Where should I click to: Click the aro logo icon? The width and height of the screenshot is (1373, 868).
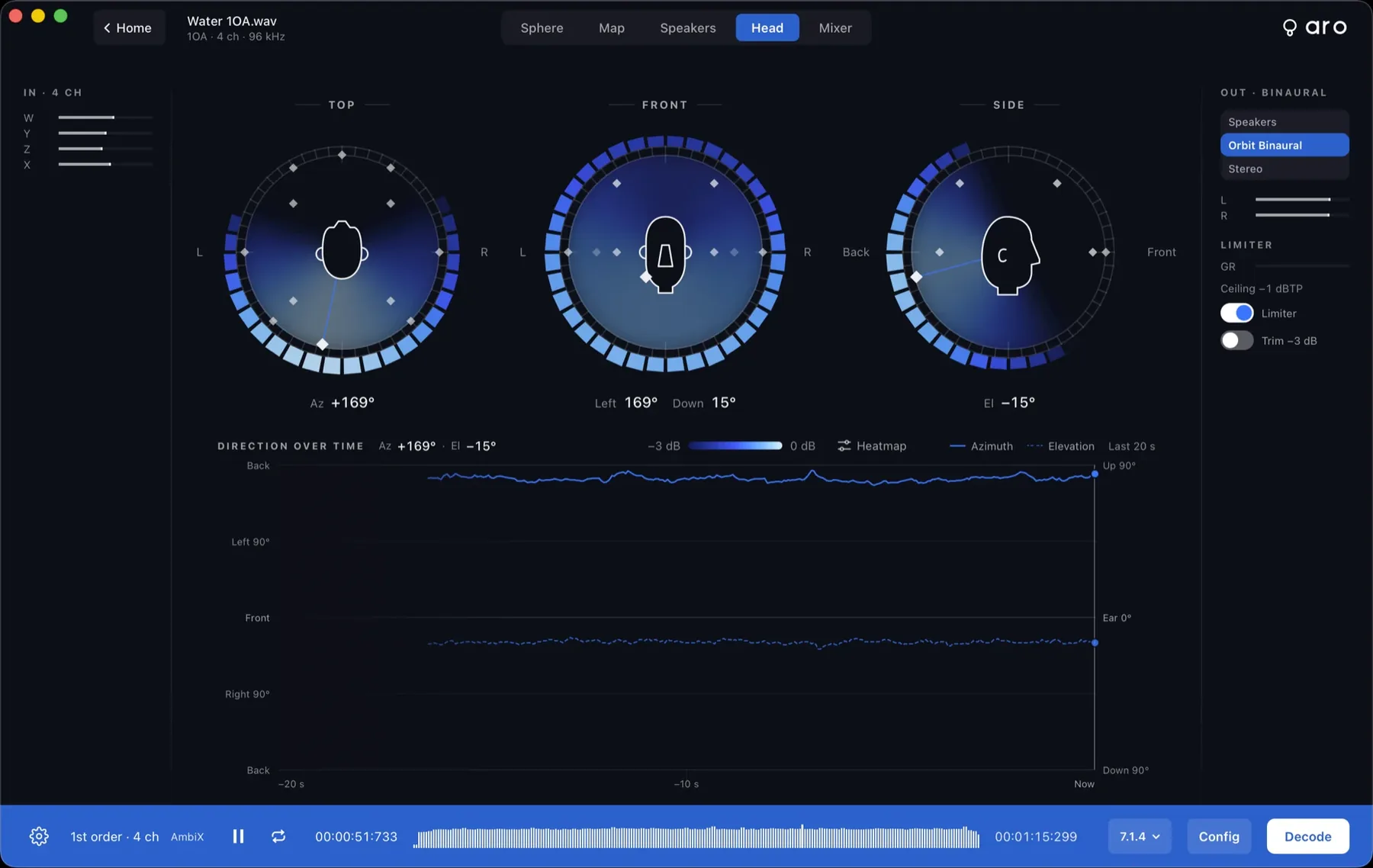pos(1289,28)
